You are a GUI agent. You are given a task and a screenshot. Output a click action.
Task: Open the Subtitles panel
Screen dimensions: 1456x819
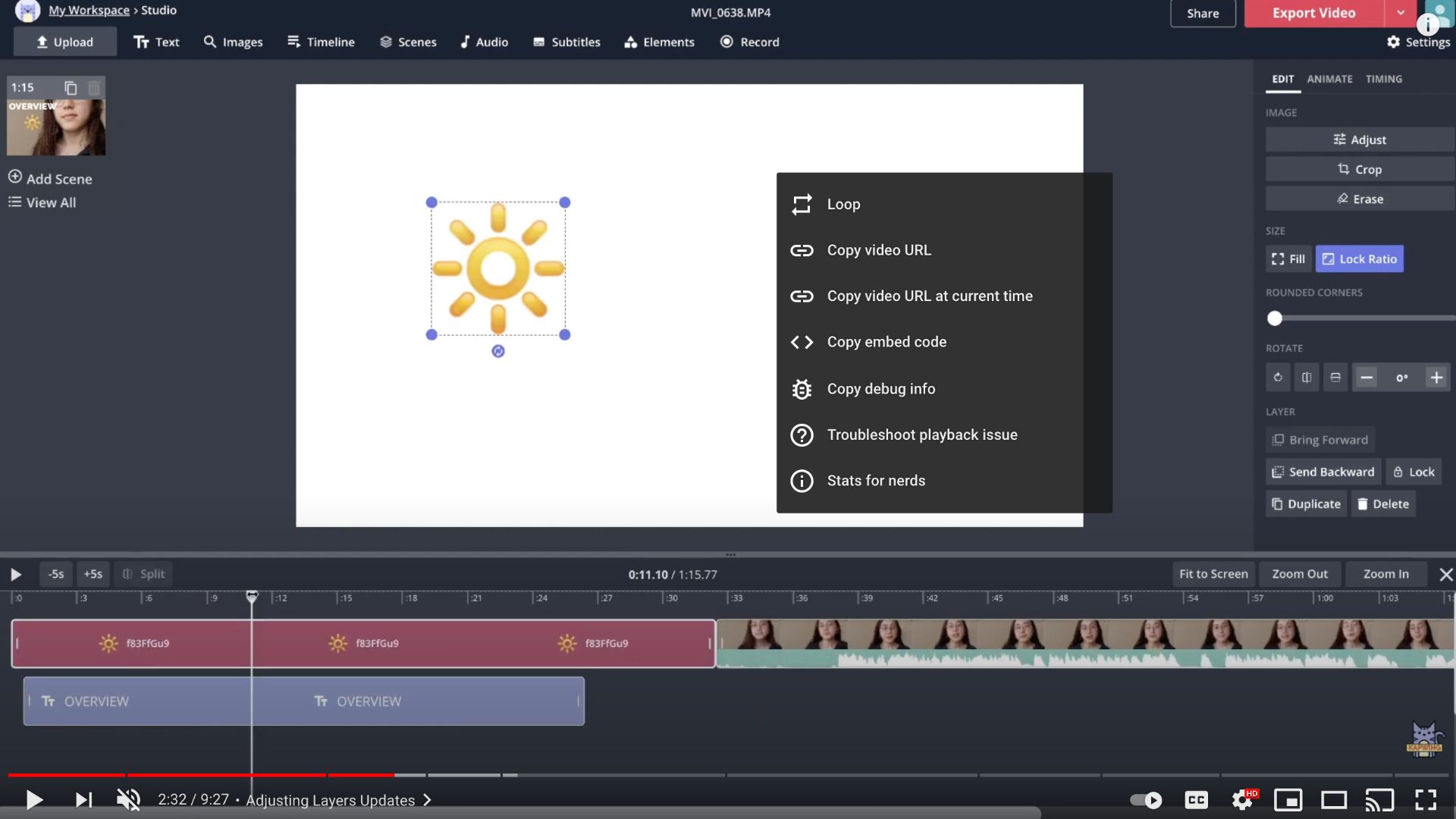566,42
